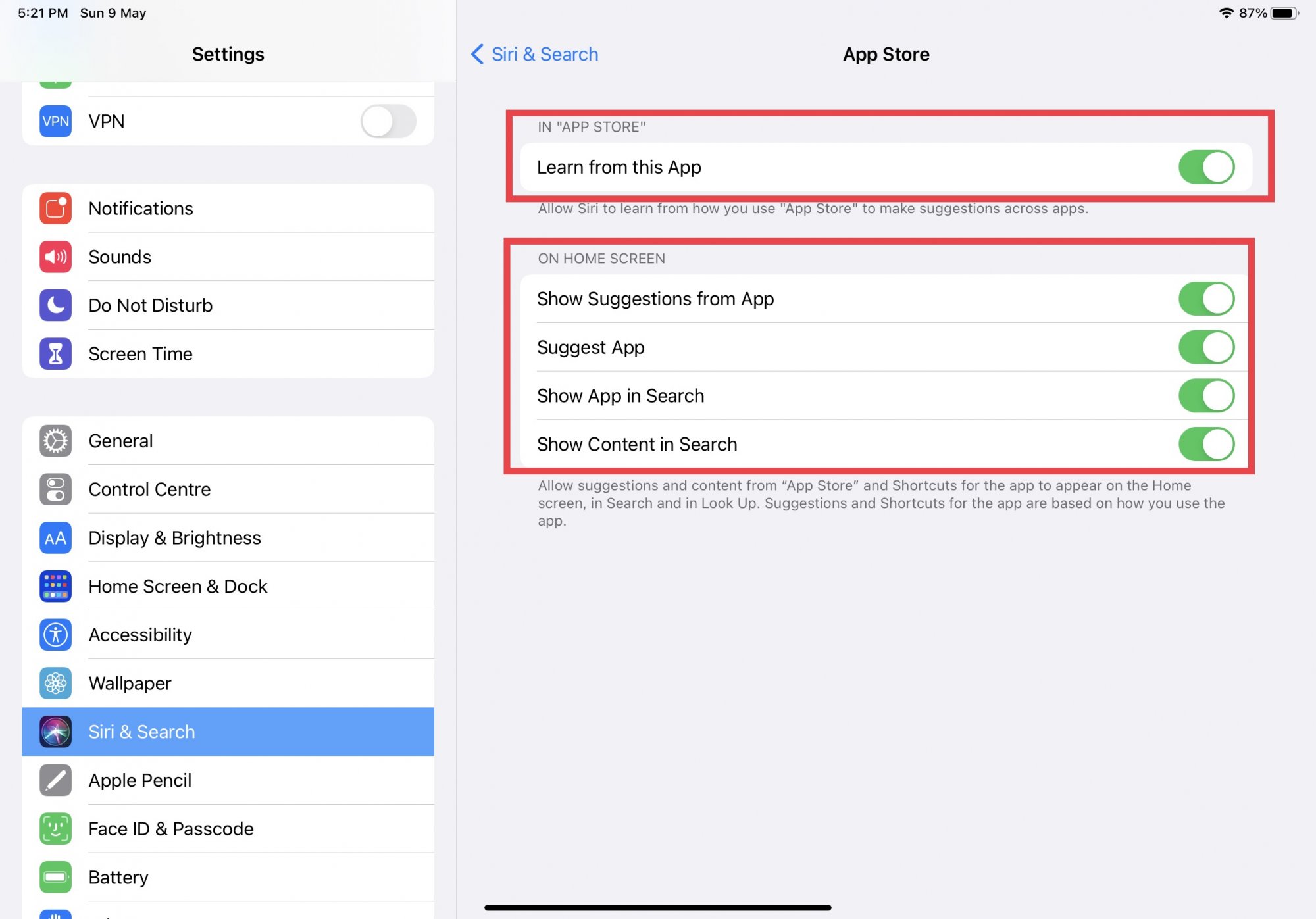
Task: Toggle the VPN switch
Action: [388, 122]
